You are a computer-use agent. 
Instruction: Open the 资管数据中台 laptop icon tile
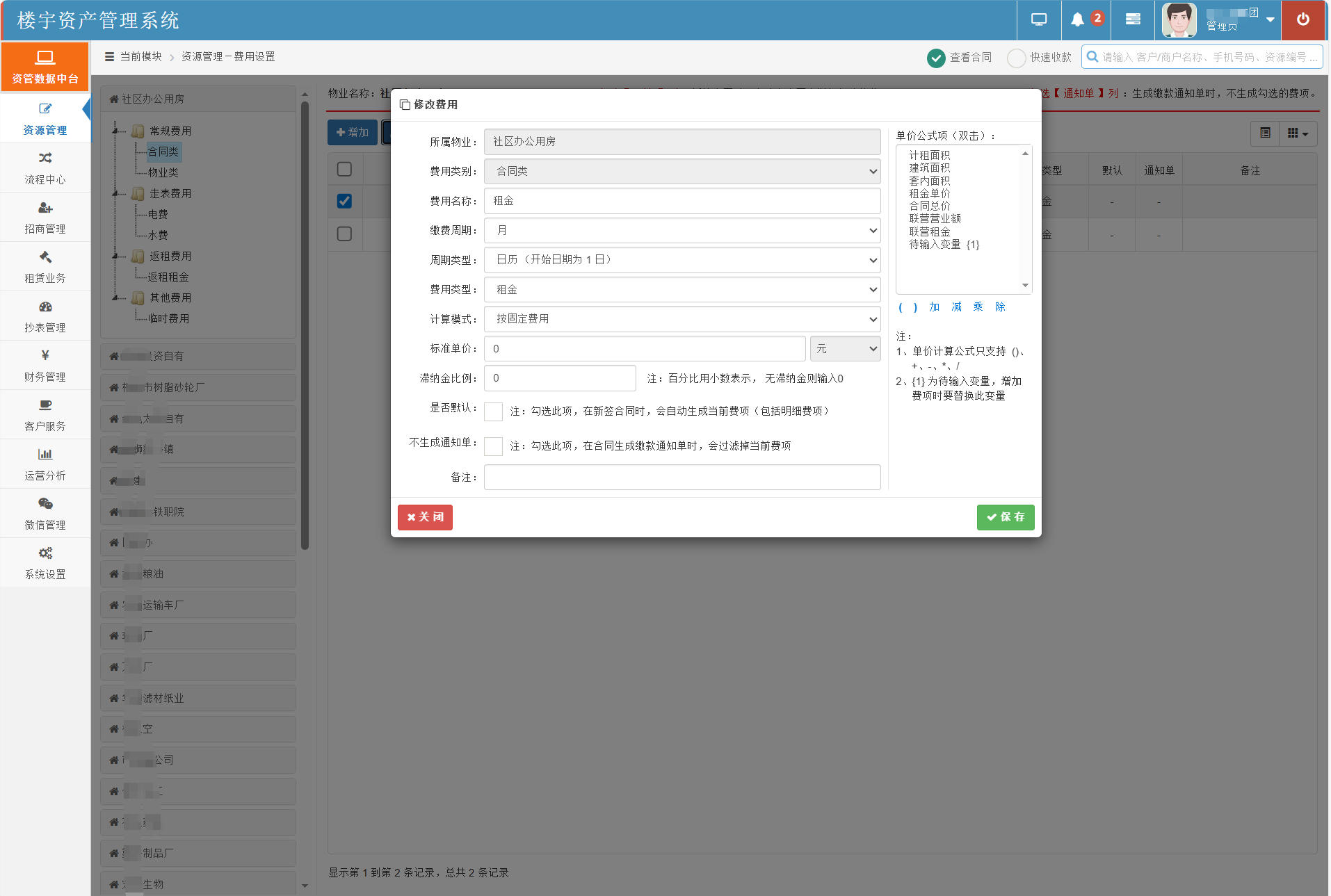[x=45, y=67]
